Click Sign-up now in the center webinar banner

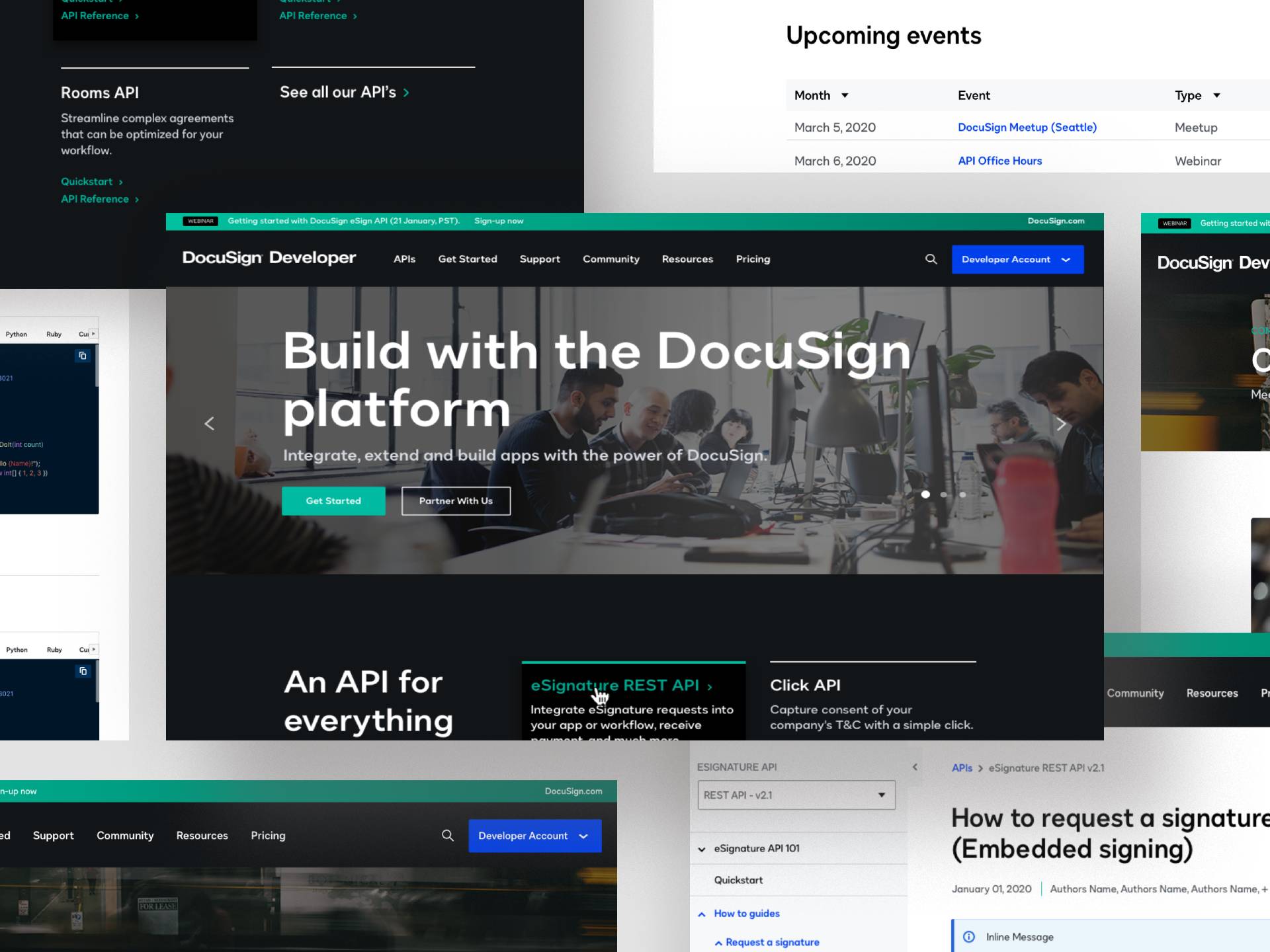tap(499, 221)
